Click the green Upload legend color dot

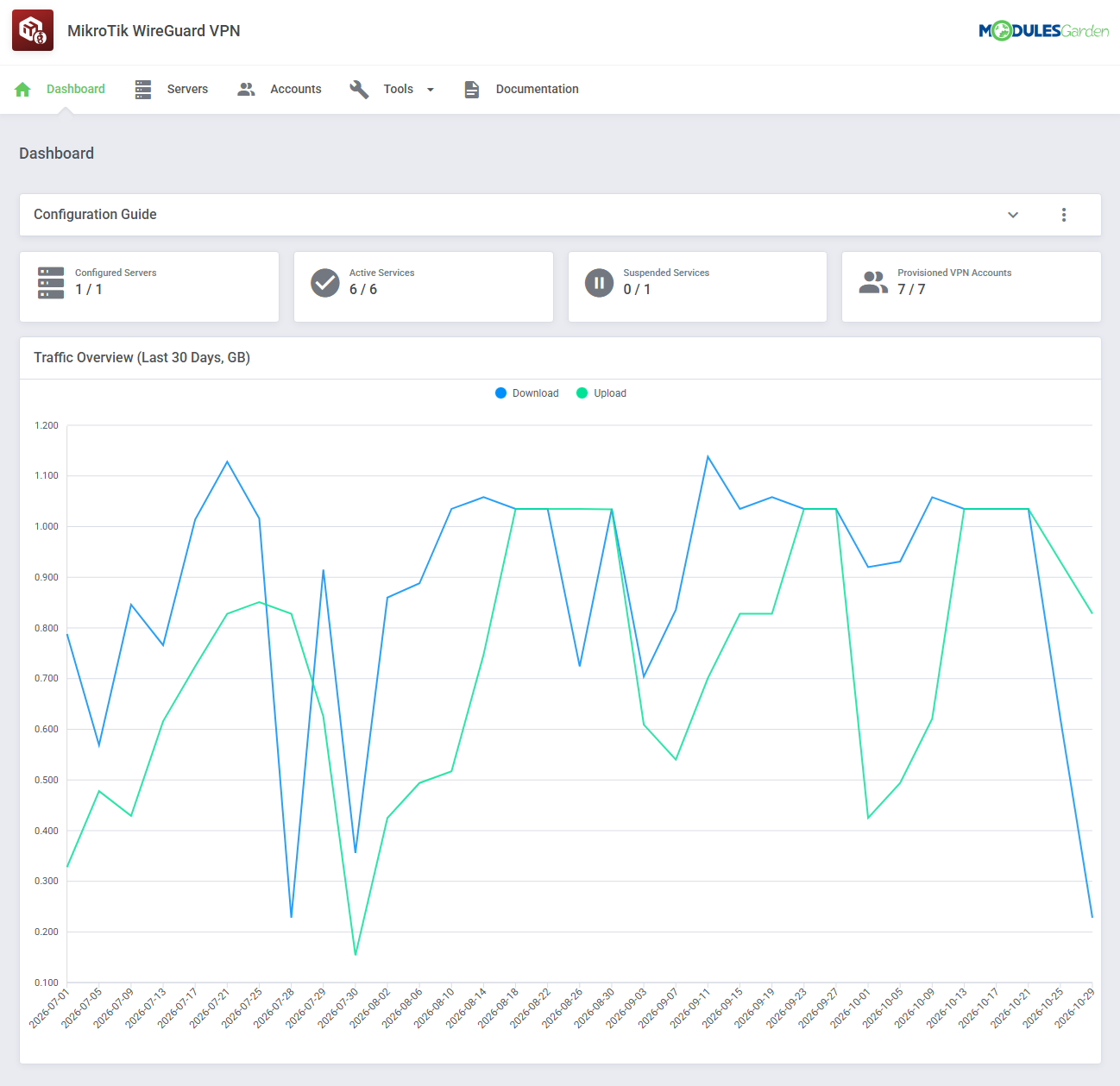[x=582, y=393]
